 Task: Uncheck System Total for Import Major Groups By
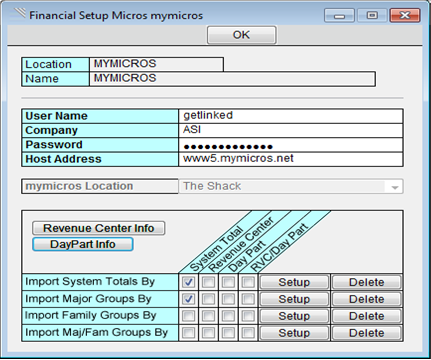(x=188, y=299)
